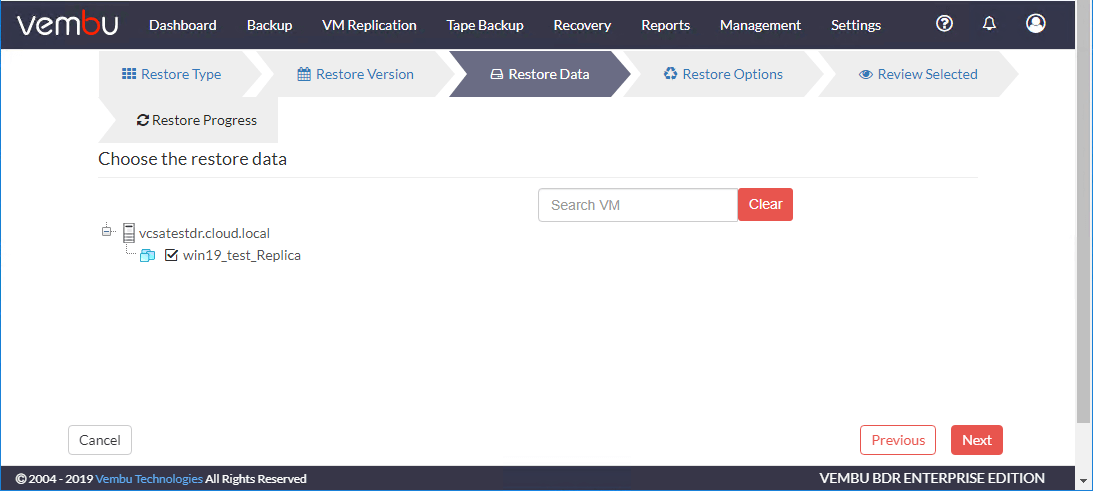1093x491 pixels.
Task: Go to the Restore Version step
Action: click(356, 74)
